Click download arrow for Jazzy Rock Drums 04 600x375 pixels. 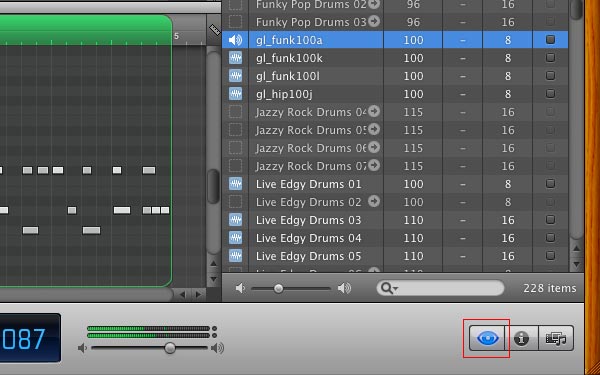point(374,111)
